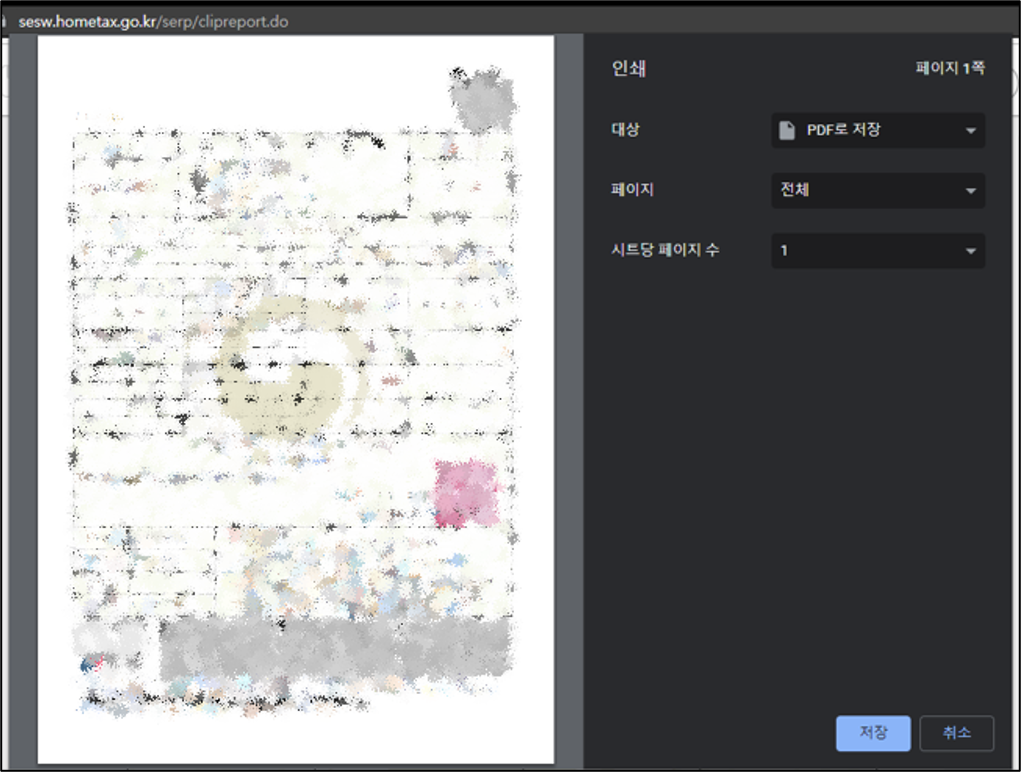Click the 인쇄 dialog title text
This screenshot has width=1021, height=772.
point(628,68)
